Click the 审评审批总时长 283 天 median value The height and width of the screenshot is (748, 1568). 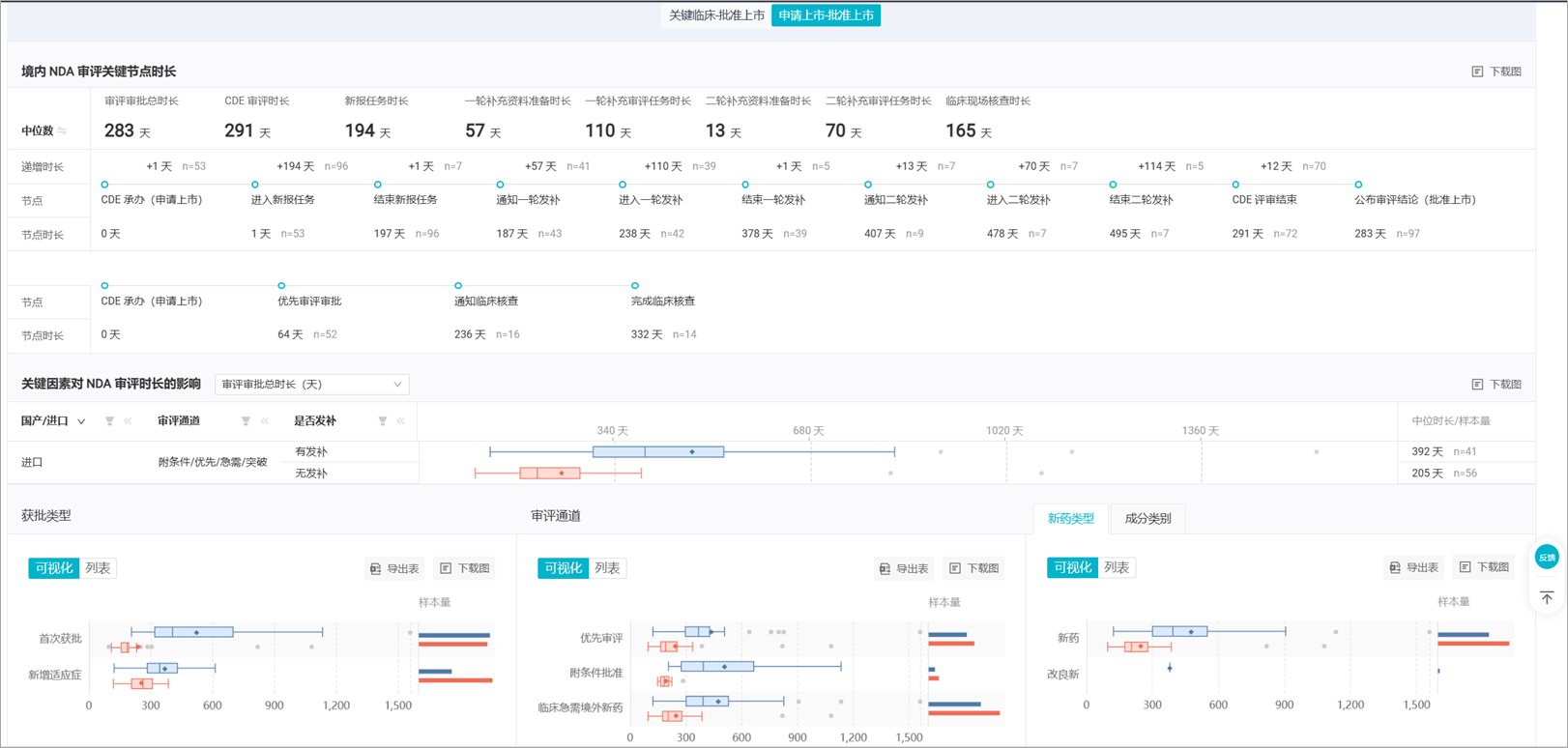pyautogui.click(x=128, y=130)
